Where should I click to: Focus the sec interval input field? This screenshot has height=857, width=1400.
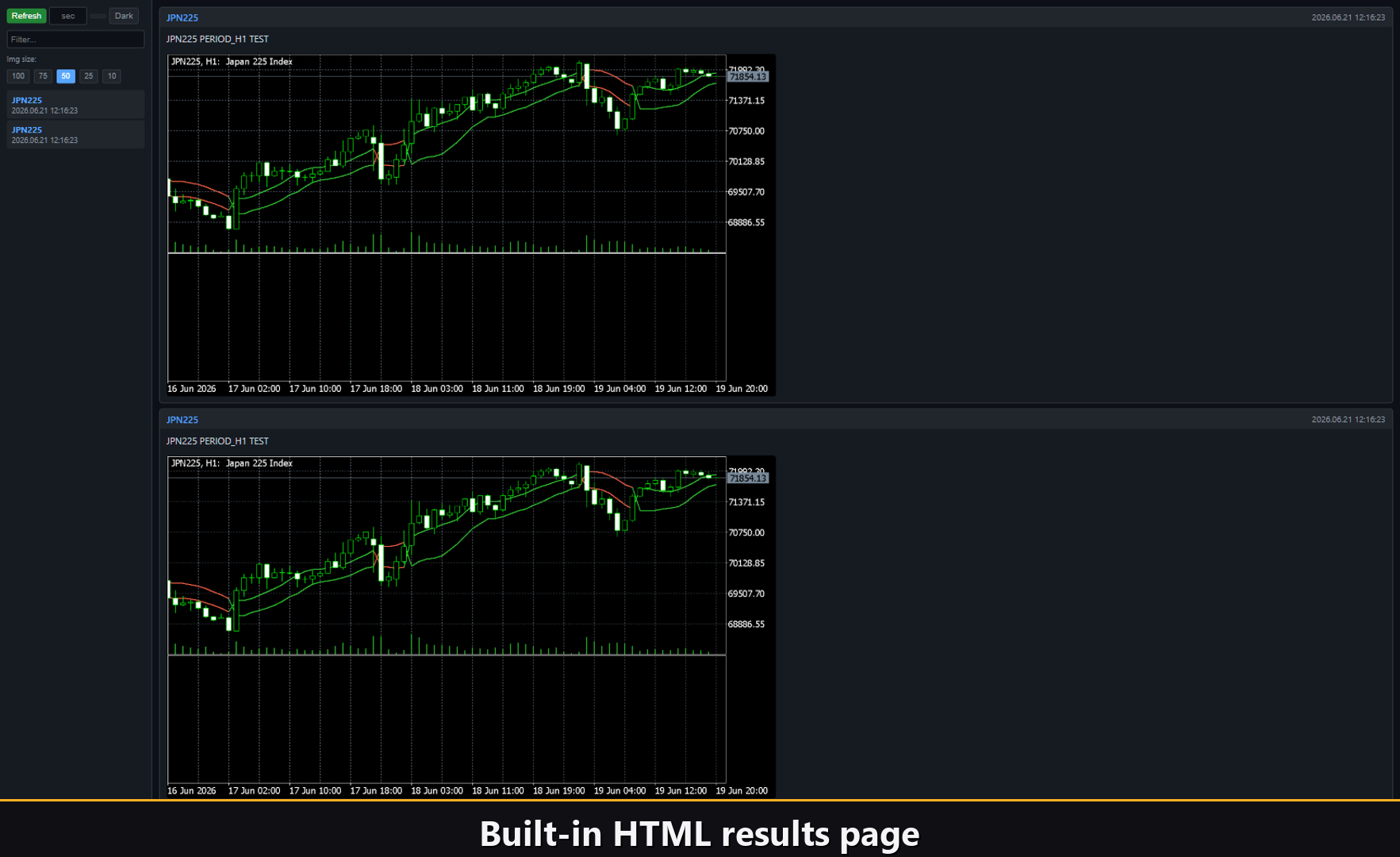(68, 16)
